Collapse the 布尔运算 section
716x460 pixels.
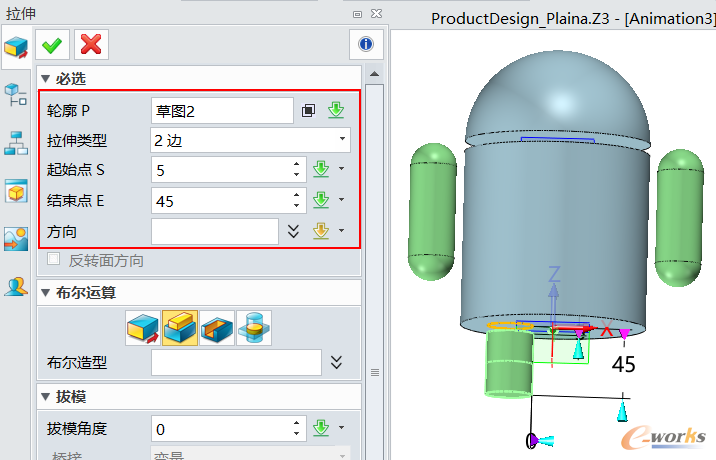coord(45,292)
